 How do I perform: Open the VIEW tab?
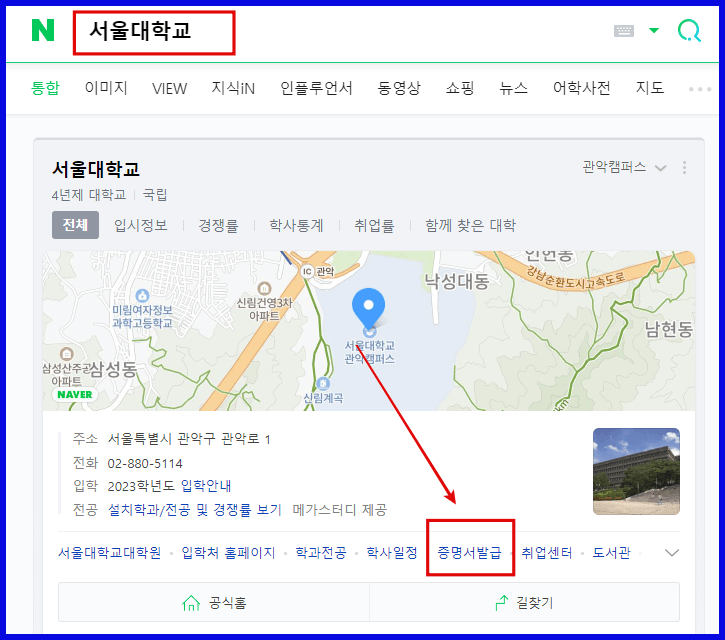[x=170, y=88]
